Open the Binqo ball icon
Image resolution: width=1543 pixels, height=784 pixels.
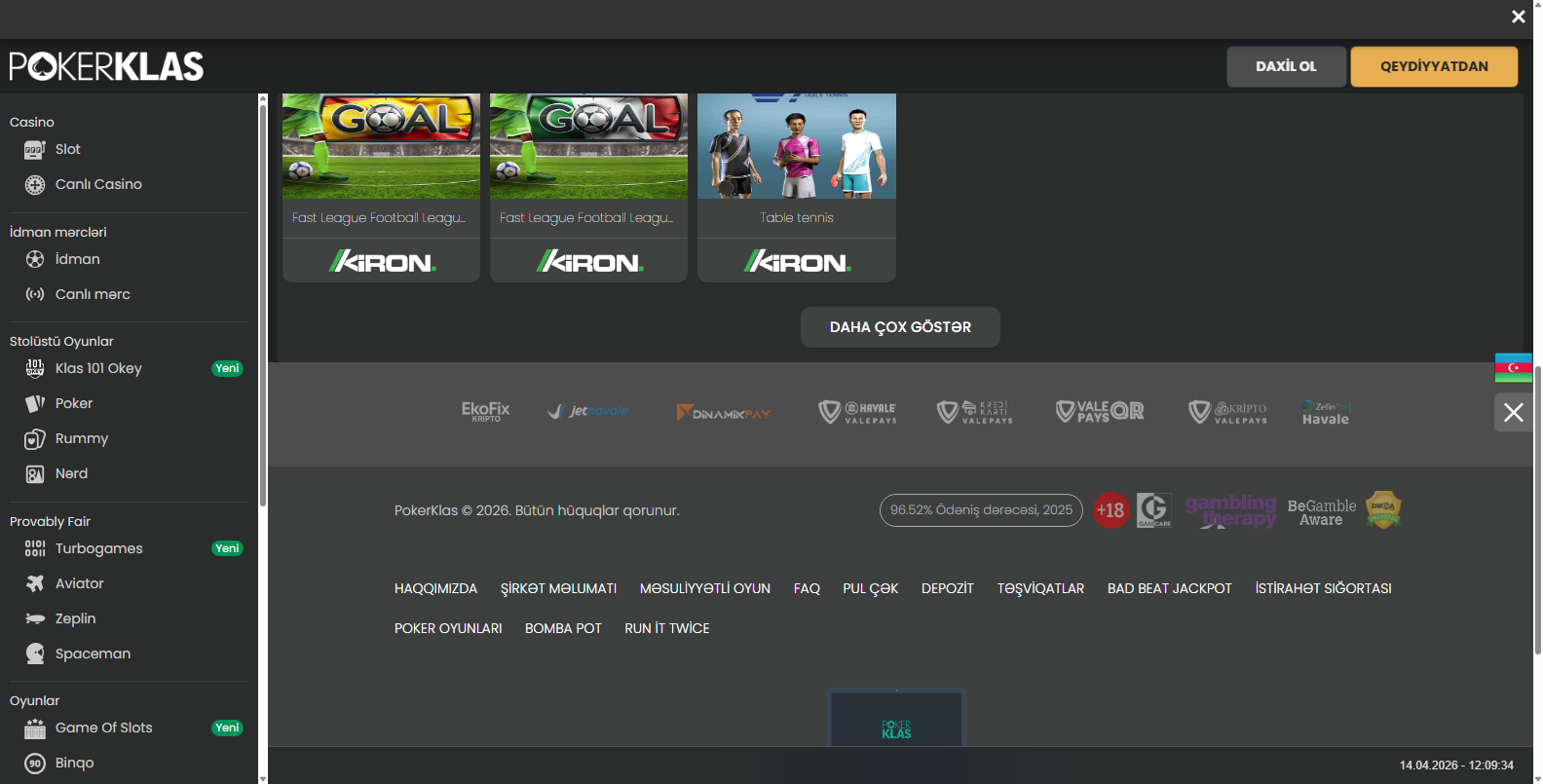[x=35, y=763]
